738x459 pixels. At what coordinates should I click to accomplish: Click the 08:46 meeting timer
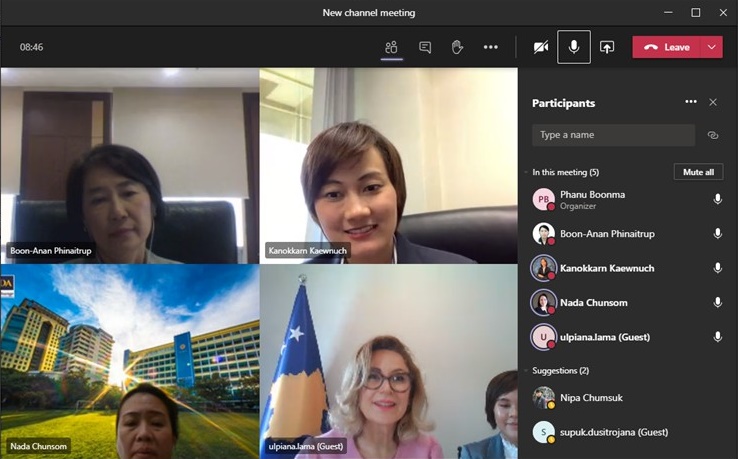click(x=32, y=47)
